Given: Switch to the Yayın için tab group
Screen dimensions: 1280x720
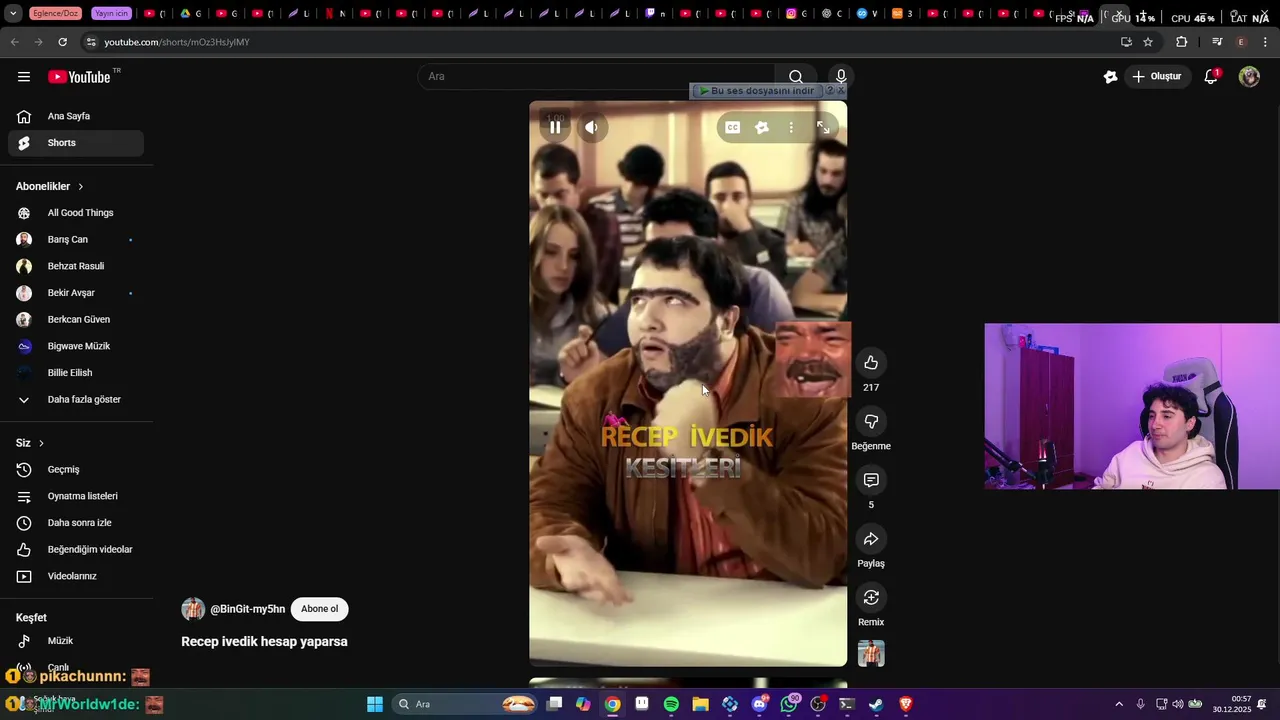Looking at the screenshot, I should click(x=111, y=14).
